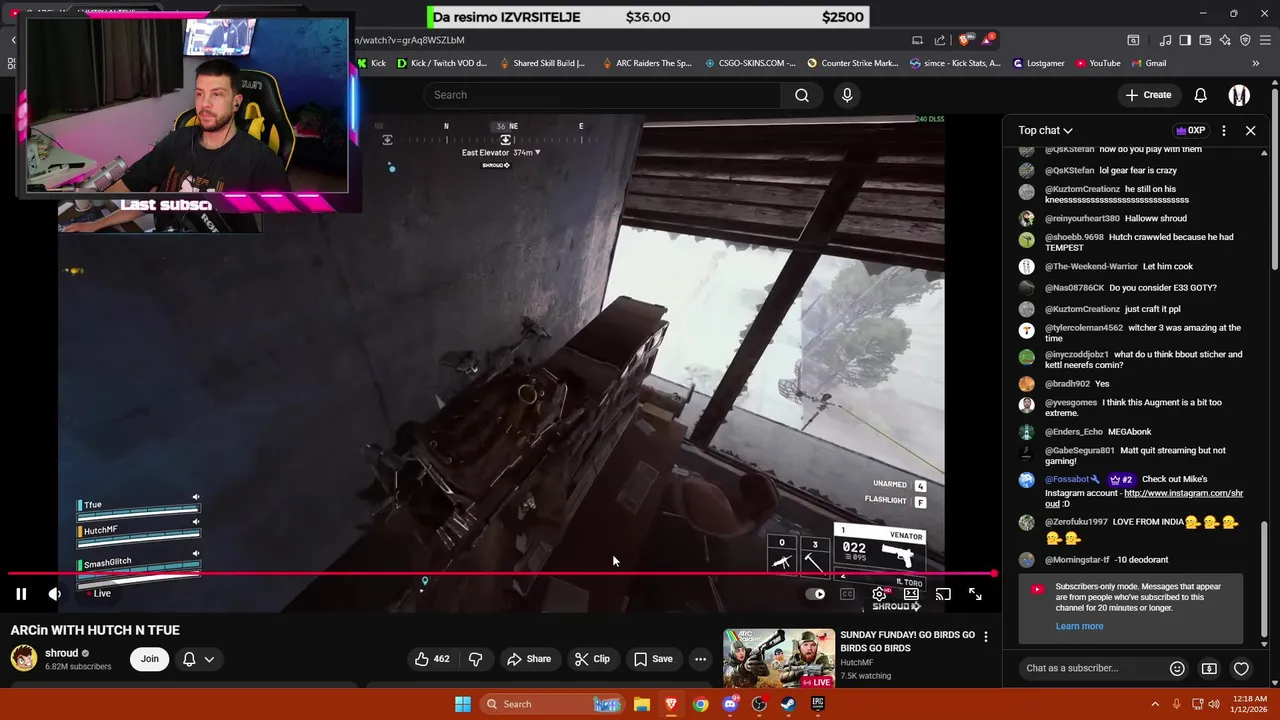Image resolution: width=1280 pixels, height=720 pixels.
Task: Save video to a playlist
Action: click(x=652, y=659)
